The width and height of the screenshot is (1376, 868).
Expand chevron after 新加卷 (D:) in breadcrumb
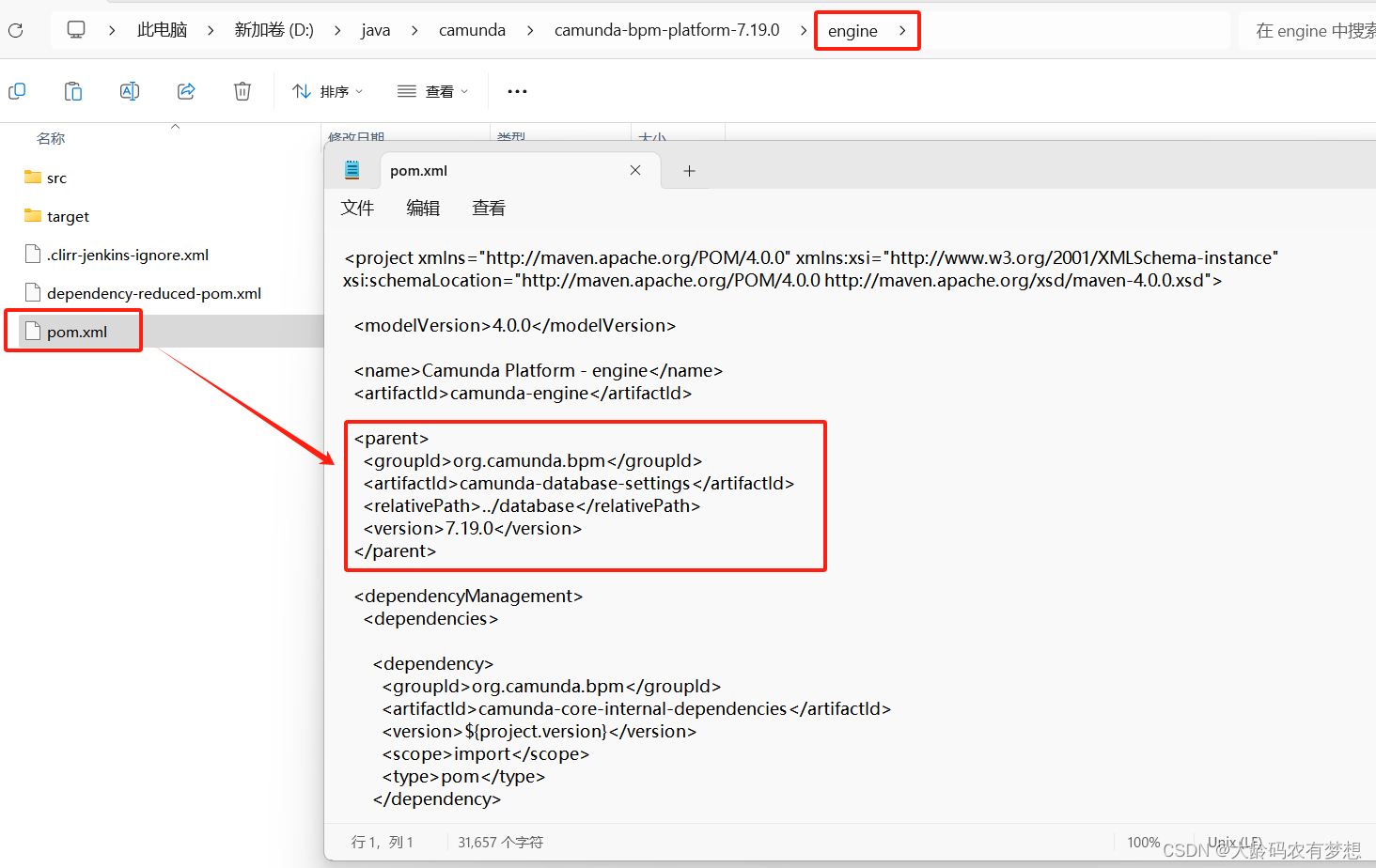tap(337, 30)
